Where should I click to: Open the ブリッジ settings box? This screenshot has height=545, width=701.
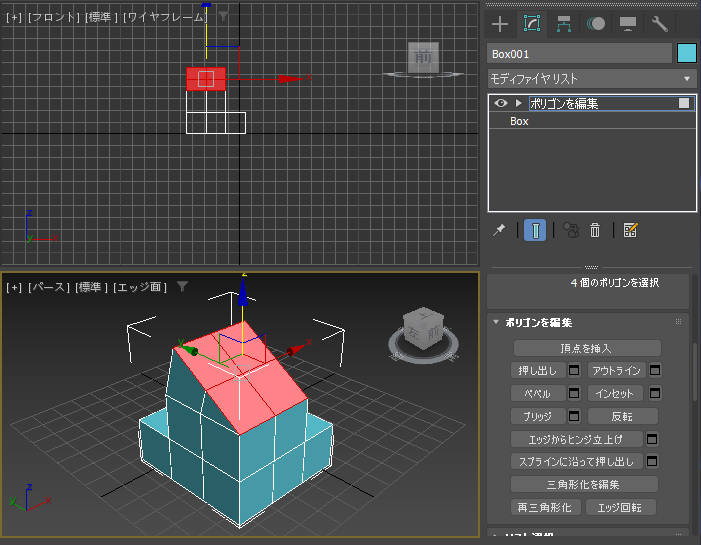pos(574,416)
